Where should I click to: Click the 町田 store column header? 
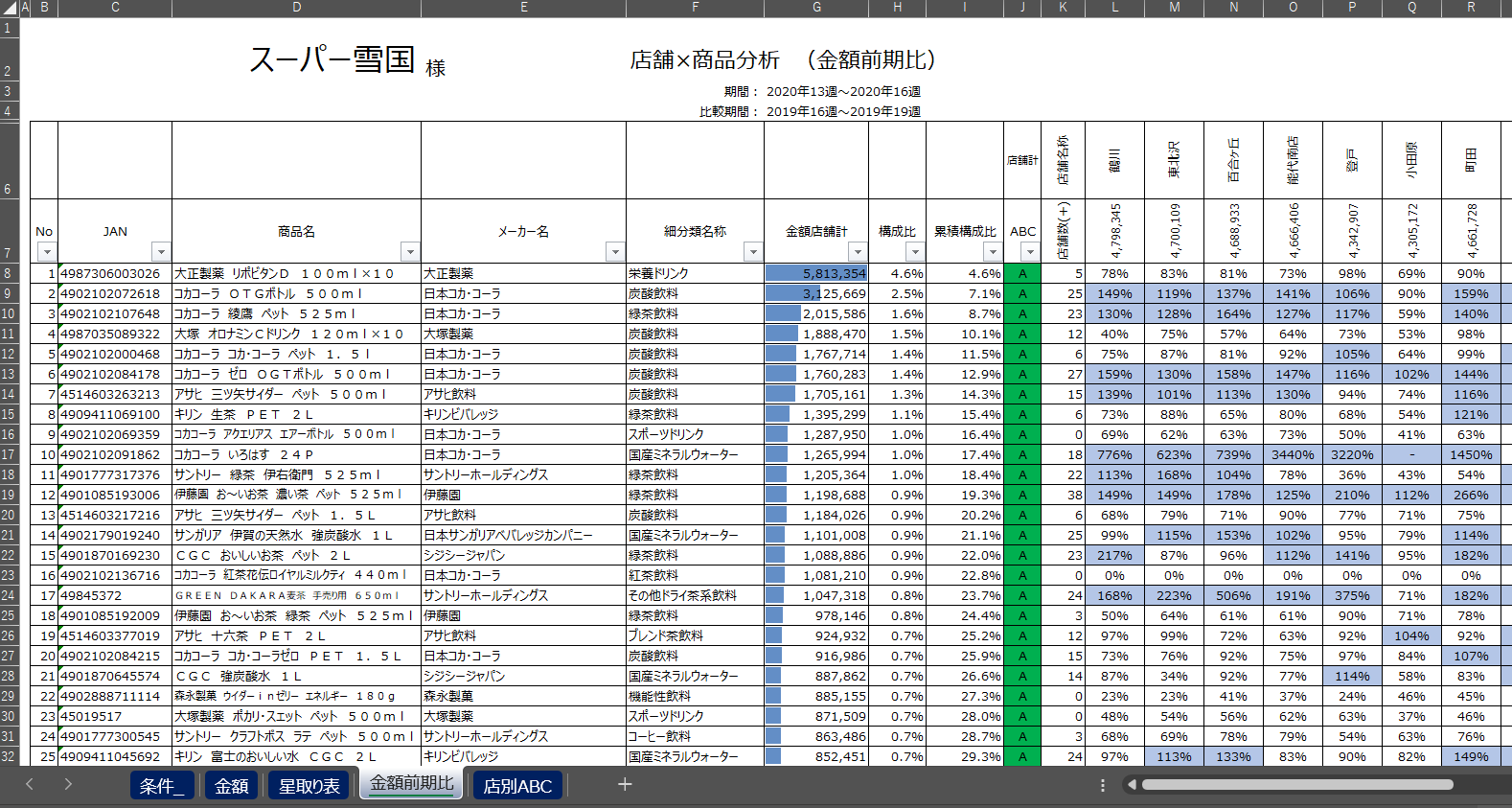[1471, 160]
